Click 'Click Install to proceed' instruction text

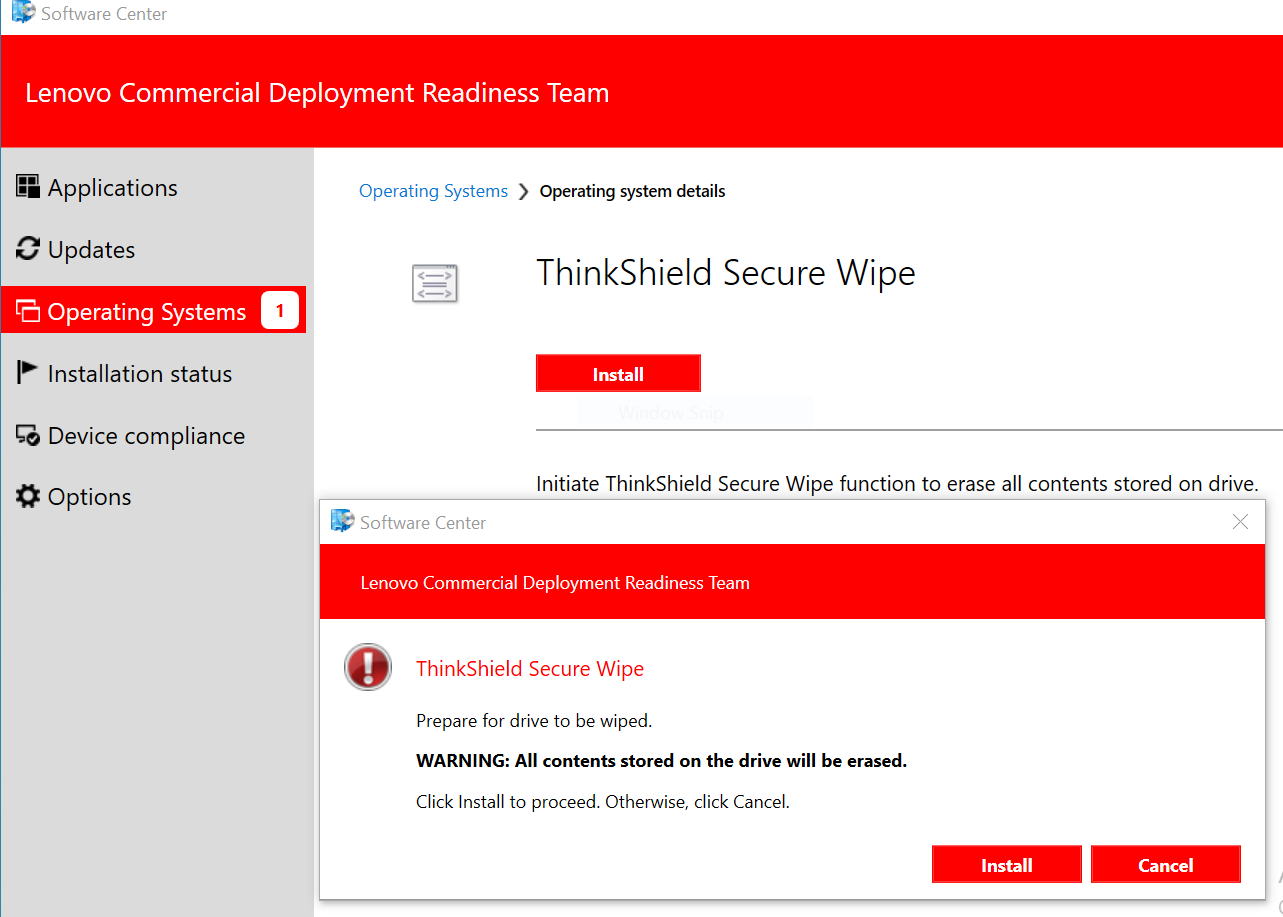603,802
